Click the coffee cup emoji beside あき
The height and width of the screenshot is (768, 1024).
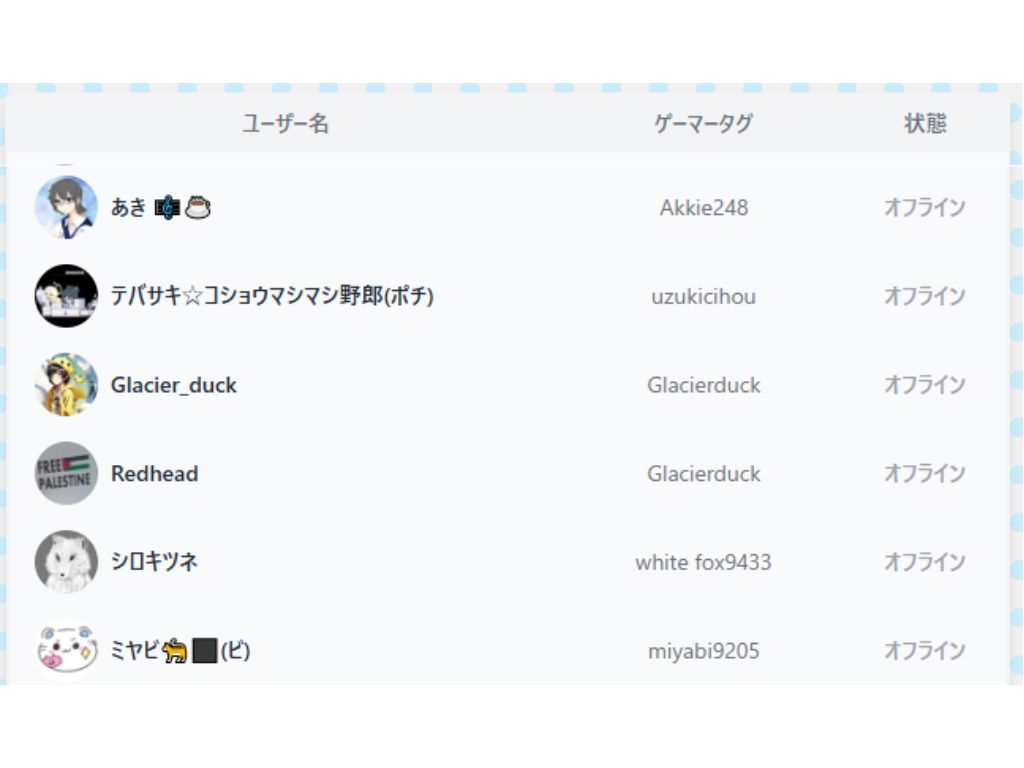(x=198, y=208)
